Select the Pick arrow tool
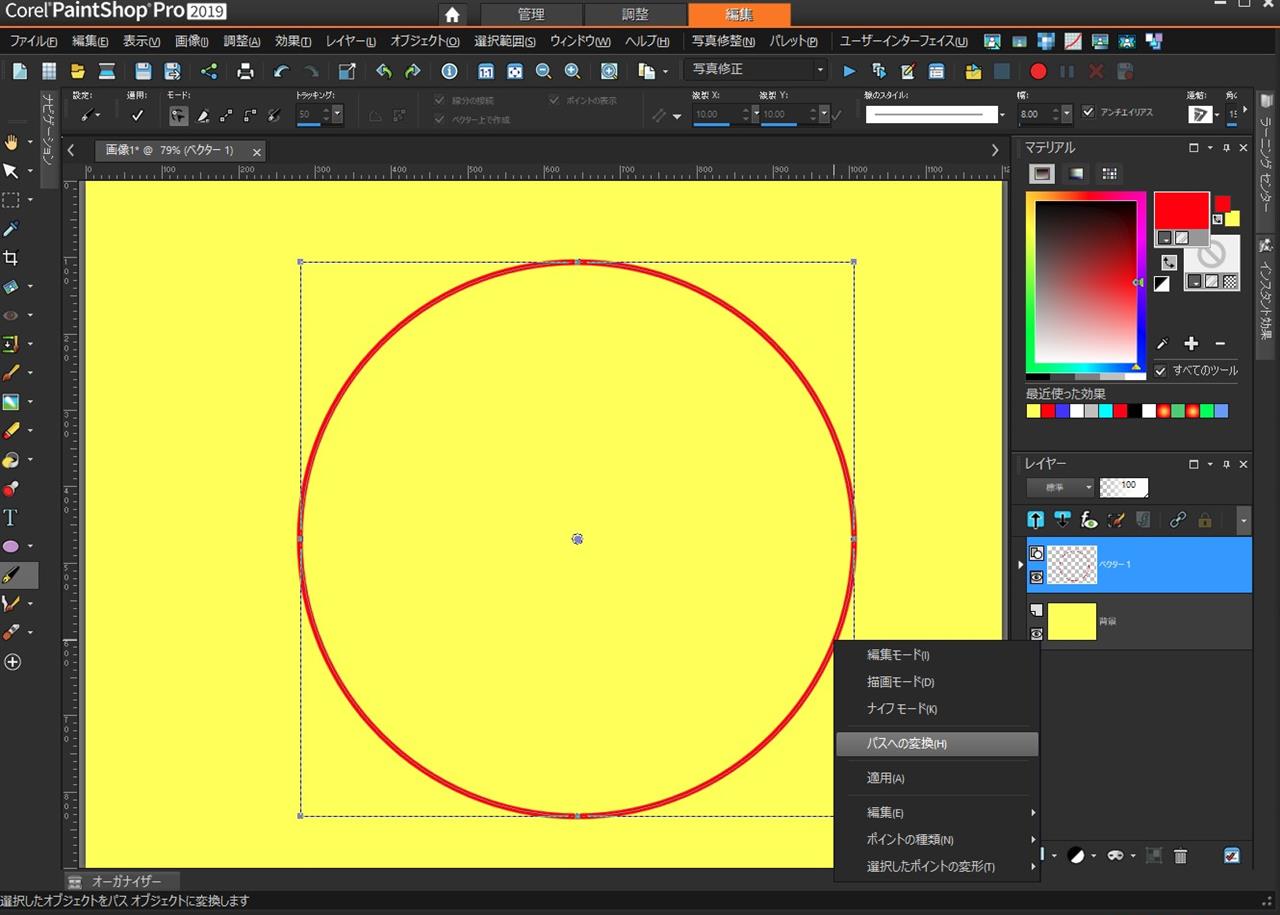 12,170
